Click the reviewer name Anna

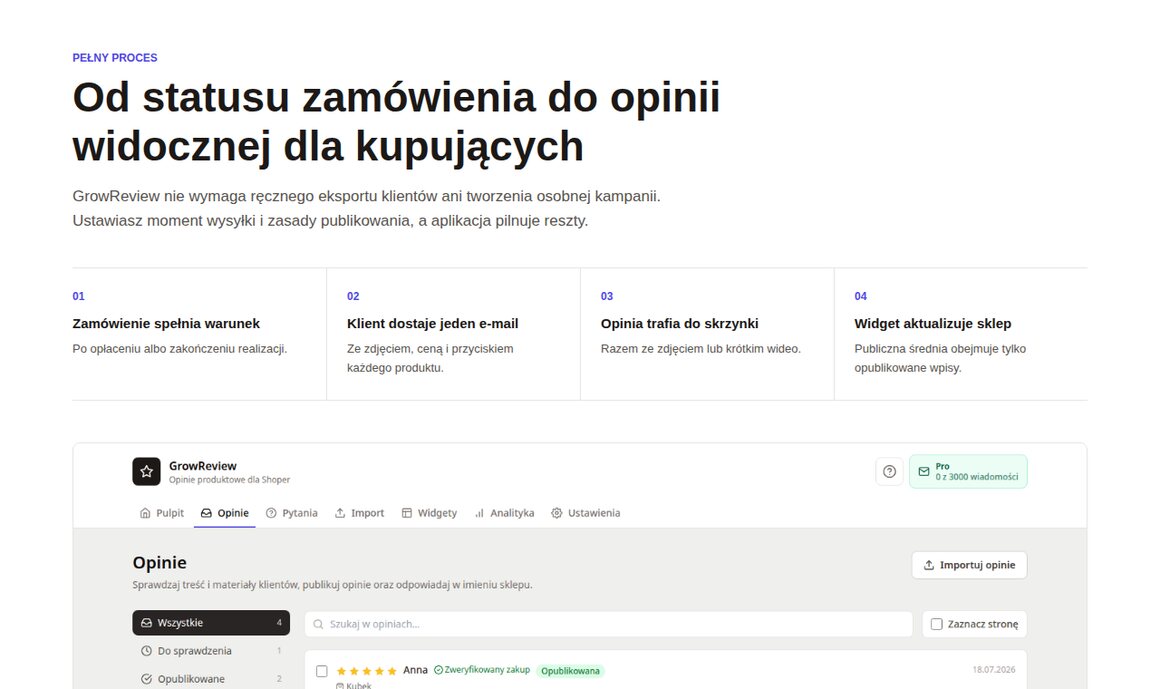pos(415,670)
